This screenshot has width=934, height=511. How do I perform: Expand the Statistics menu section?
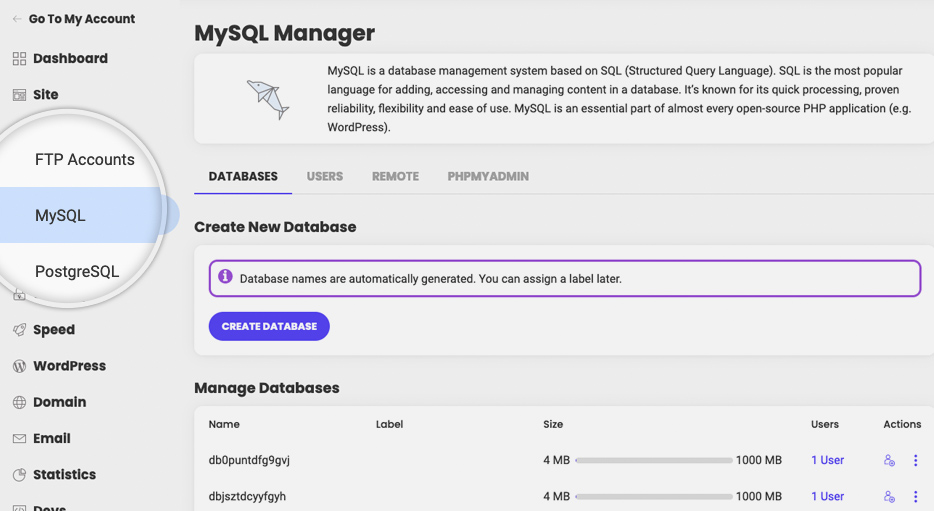pos(64,475)
